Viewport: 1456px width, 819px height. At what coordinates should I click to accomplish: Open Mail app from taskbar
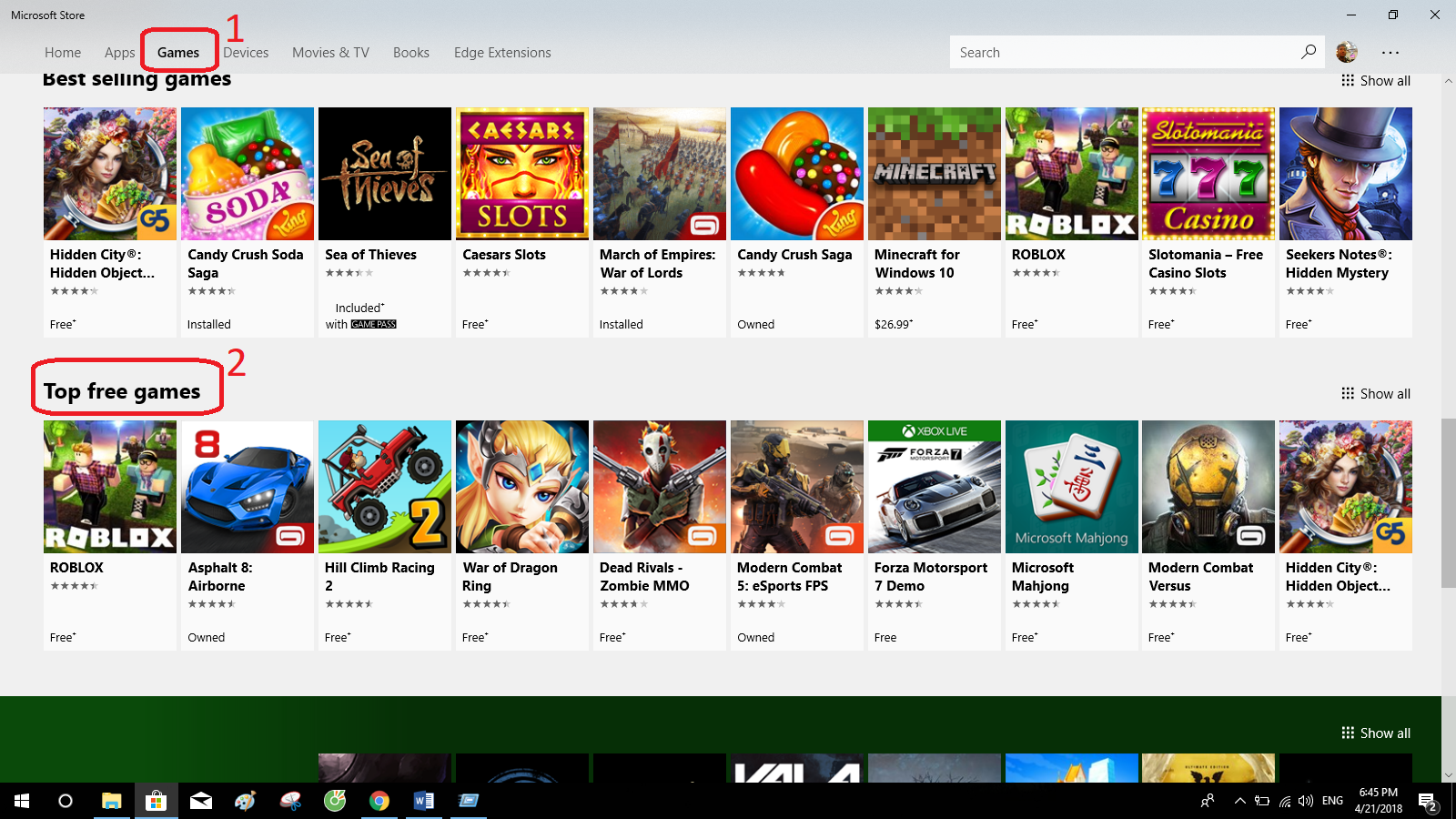tap(200, 801)
